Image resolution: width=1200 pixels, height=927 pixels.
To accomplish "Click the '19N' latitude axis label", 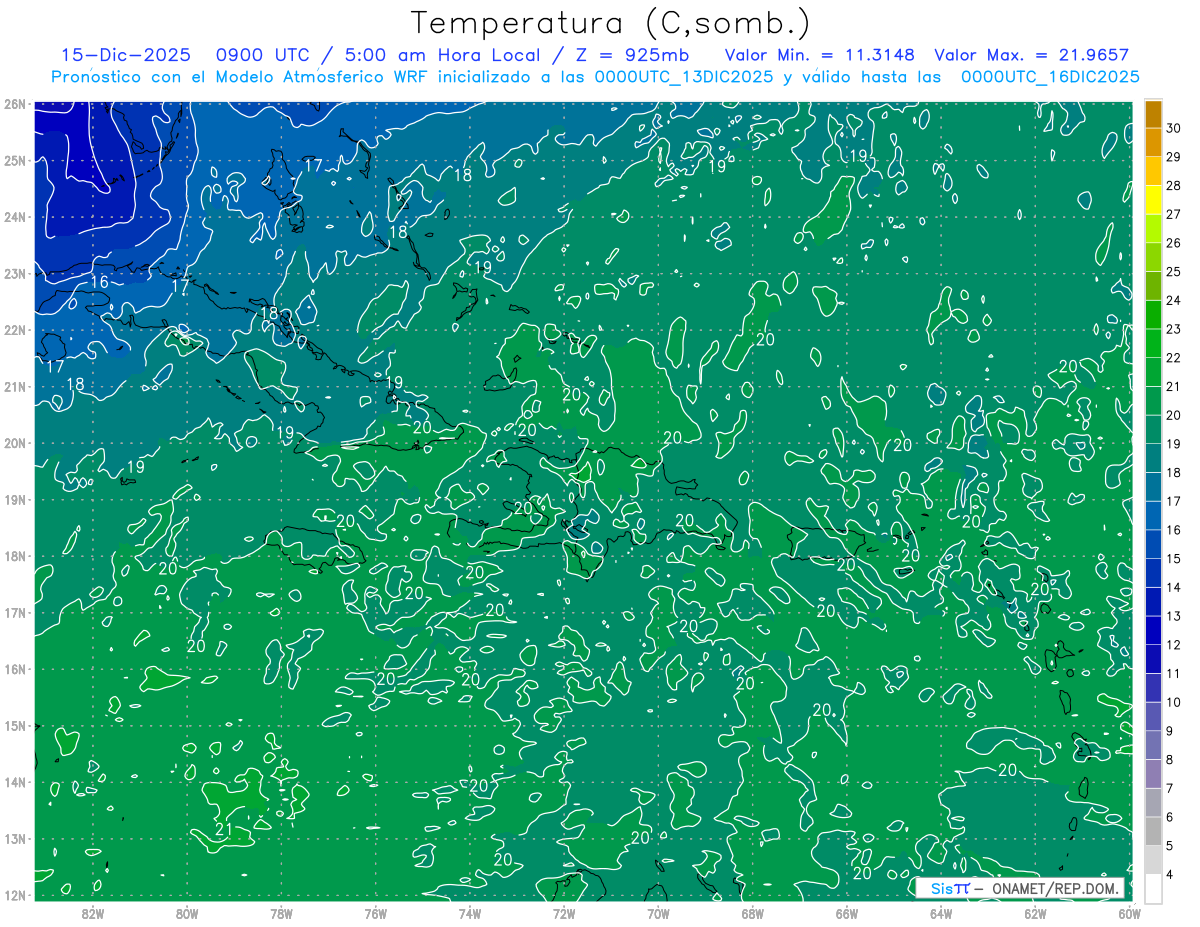I will tap(14, 500).
